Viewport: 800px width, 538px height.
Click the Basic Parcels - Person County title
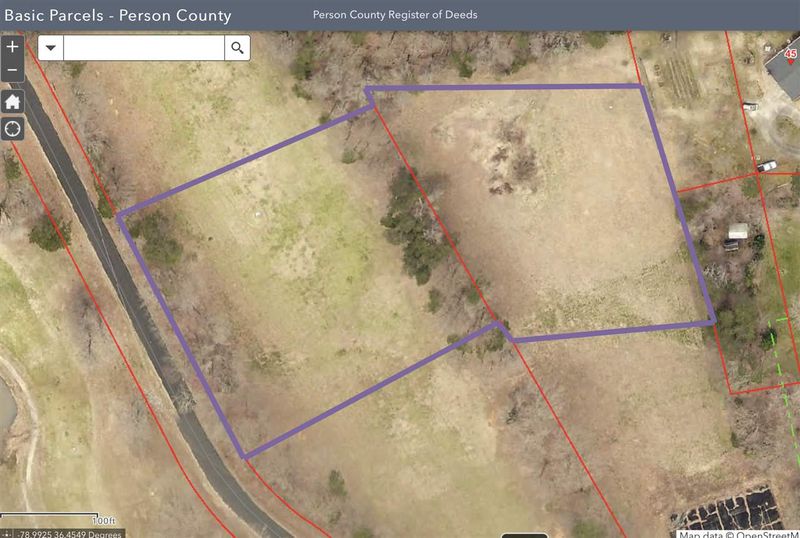118,15
